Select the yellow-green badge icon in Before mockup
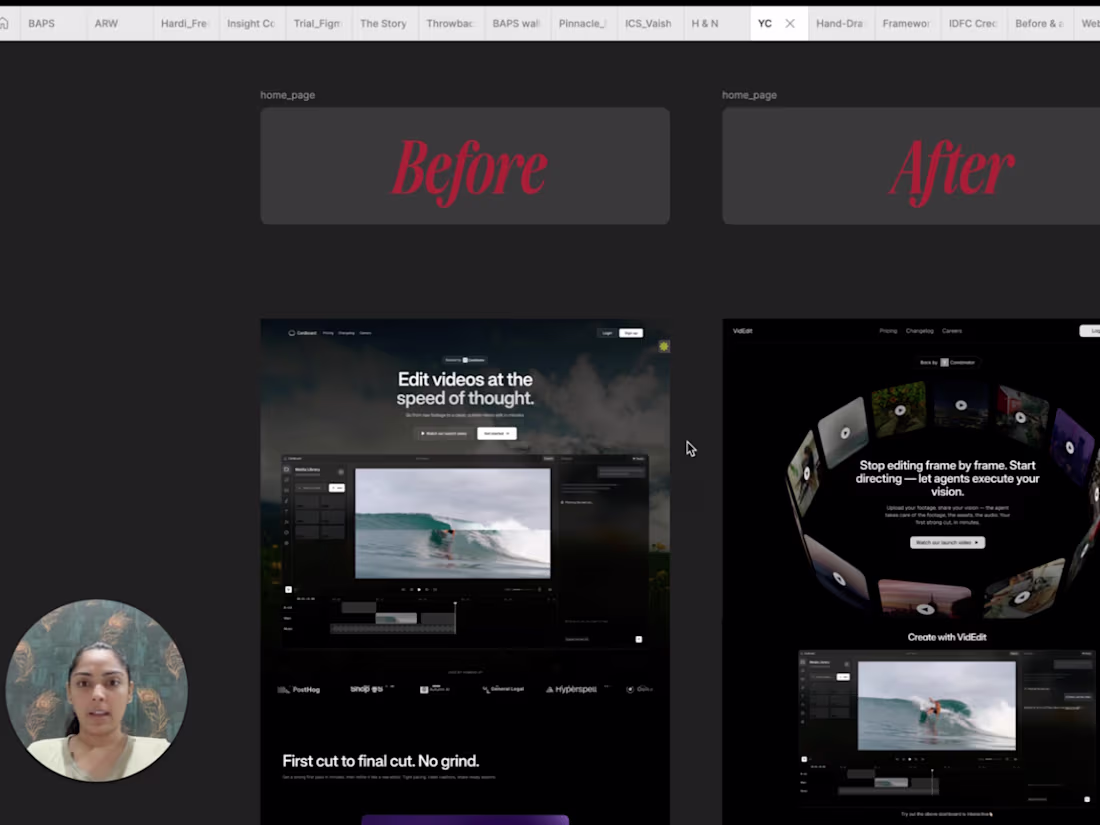The width and height of the screenshot is (1100, 825). 664,347
